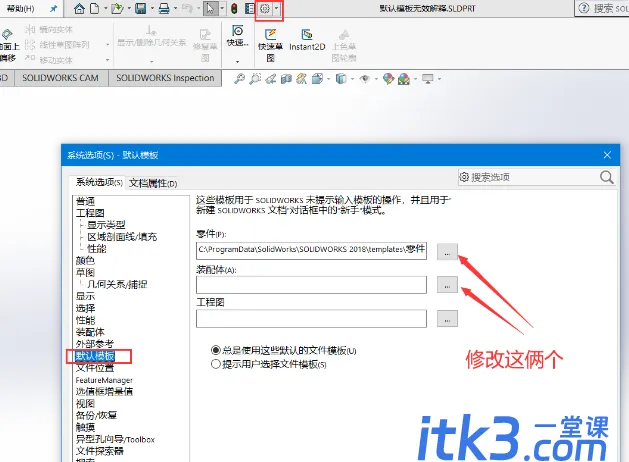Click the Previous View icon

pyautogui.click(x=271, y=79)
